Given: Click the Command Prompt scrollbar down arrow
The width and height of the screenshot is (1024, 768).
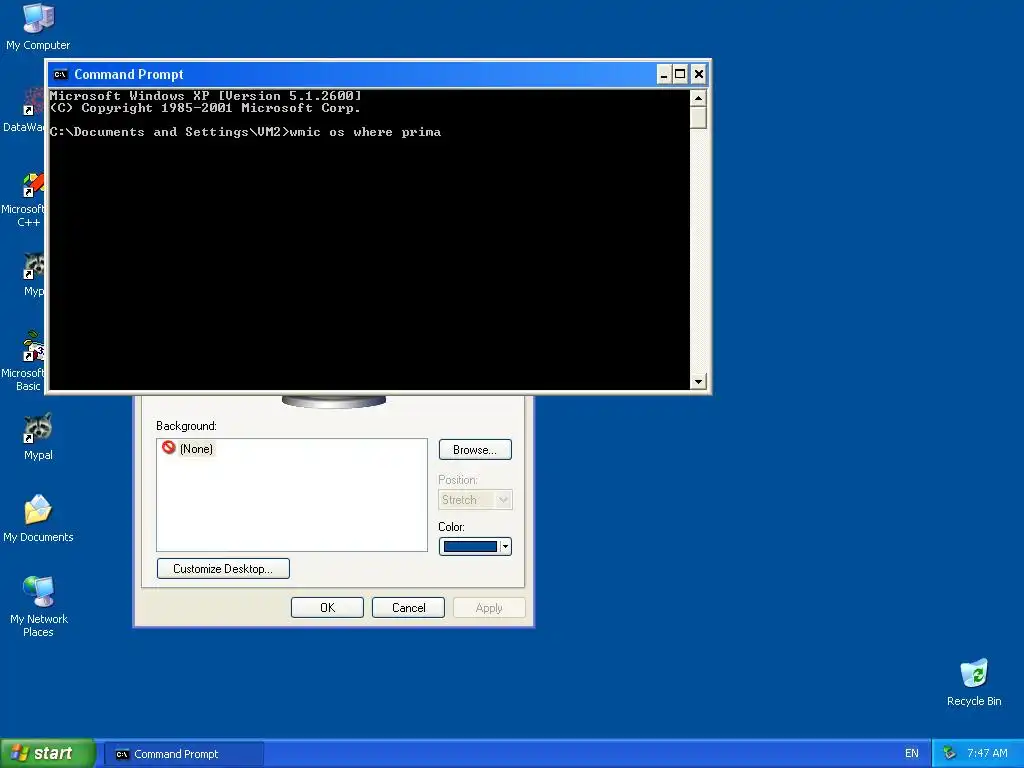Looking at the screenshot, I should click(698, 381).
